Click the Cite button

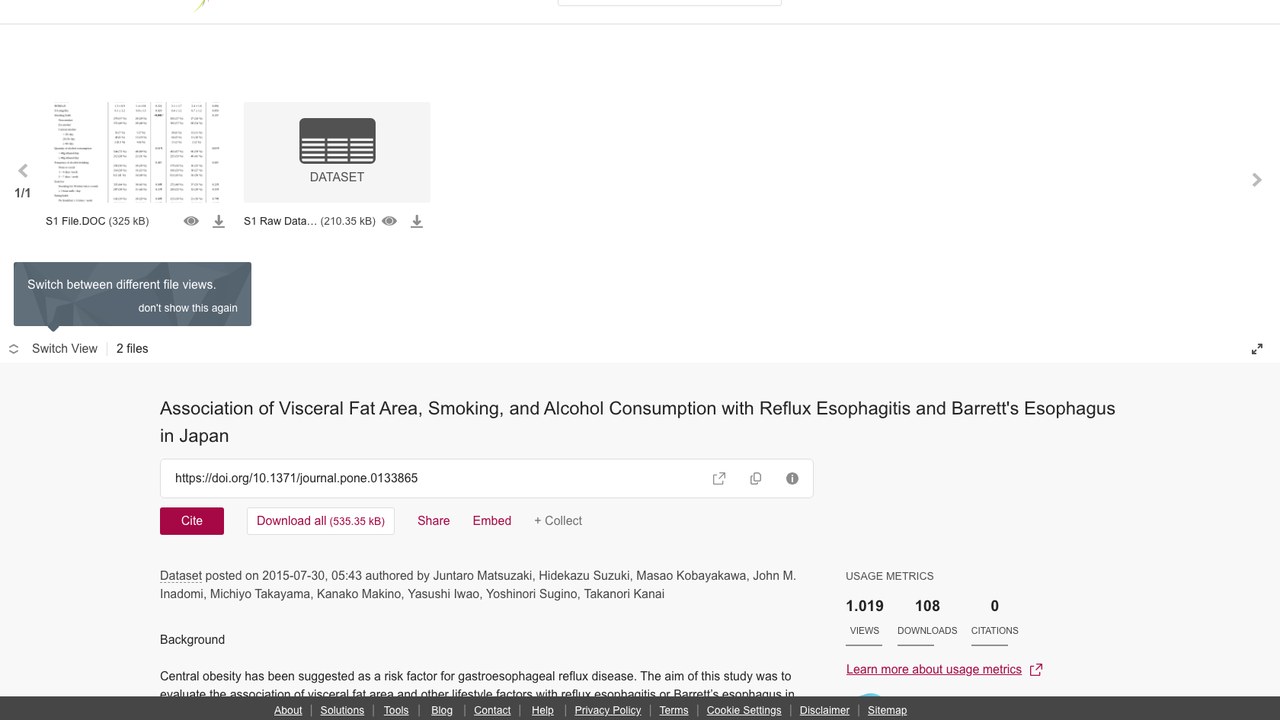pyautogui.click(x=192, y=521)
